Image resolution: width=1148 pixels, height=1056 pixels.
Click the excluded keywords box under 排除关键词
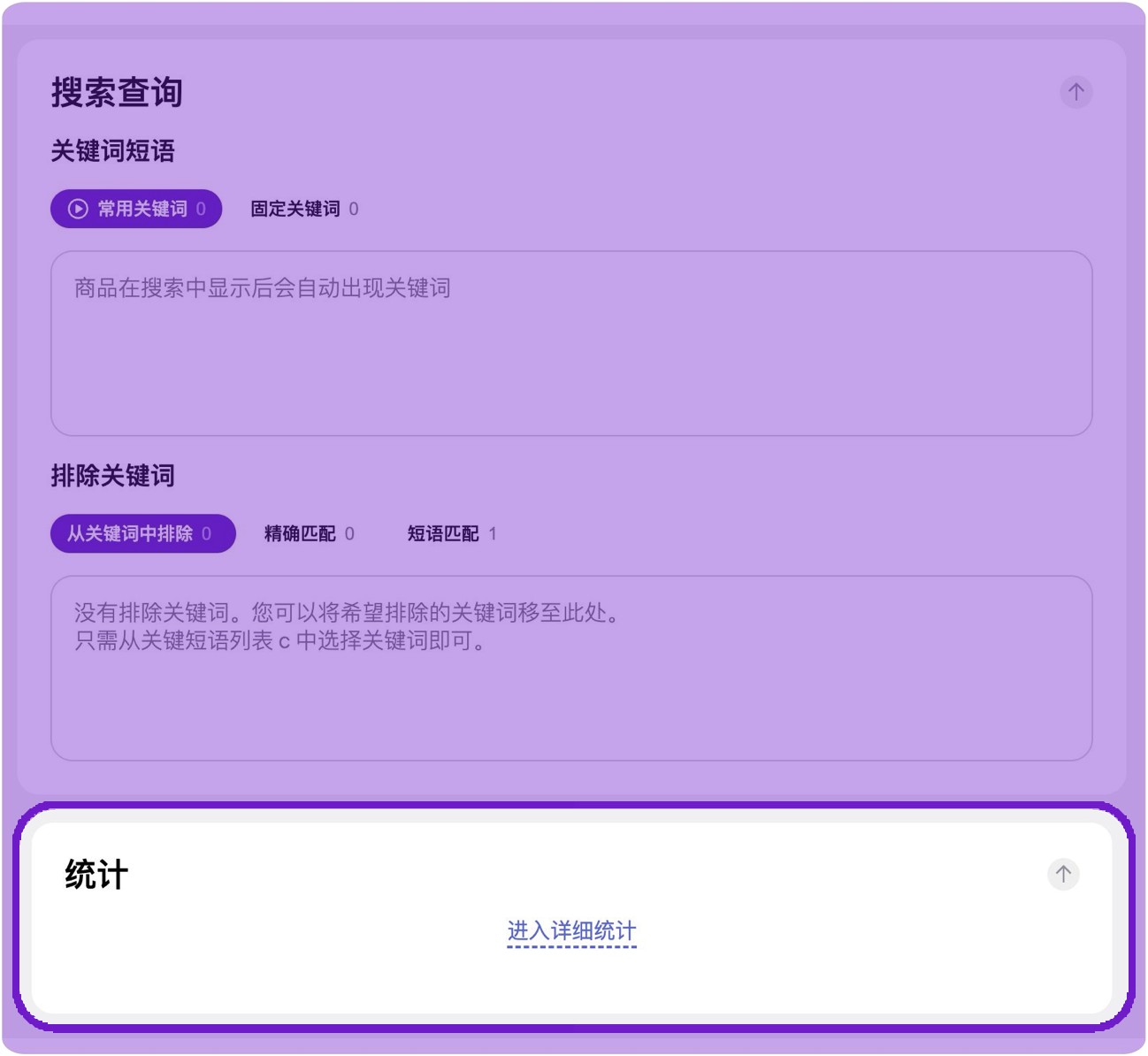pos(571,668)
